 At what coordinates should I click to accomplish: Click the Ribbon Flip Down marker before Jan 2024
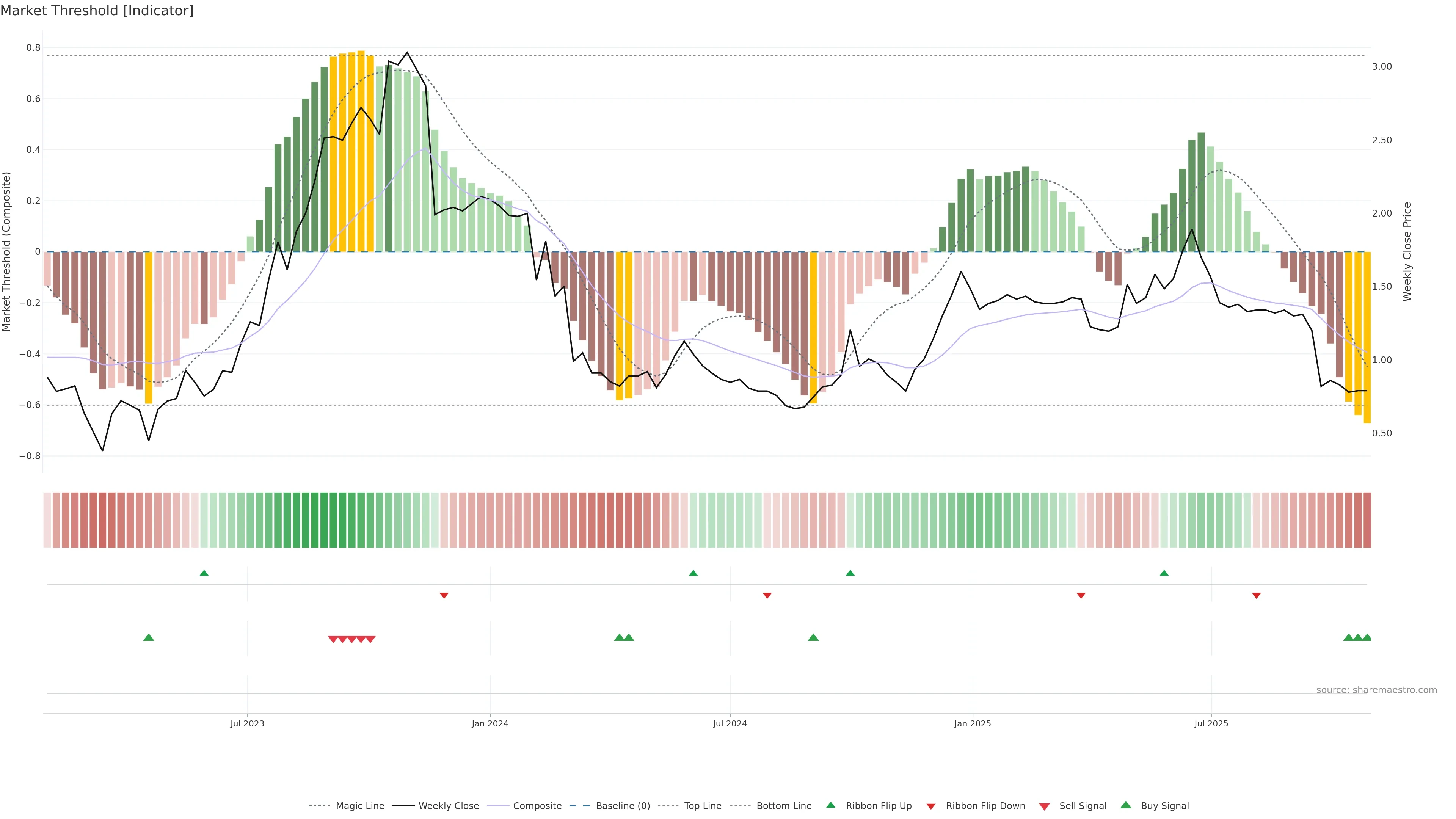tap(444, 595)
